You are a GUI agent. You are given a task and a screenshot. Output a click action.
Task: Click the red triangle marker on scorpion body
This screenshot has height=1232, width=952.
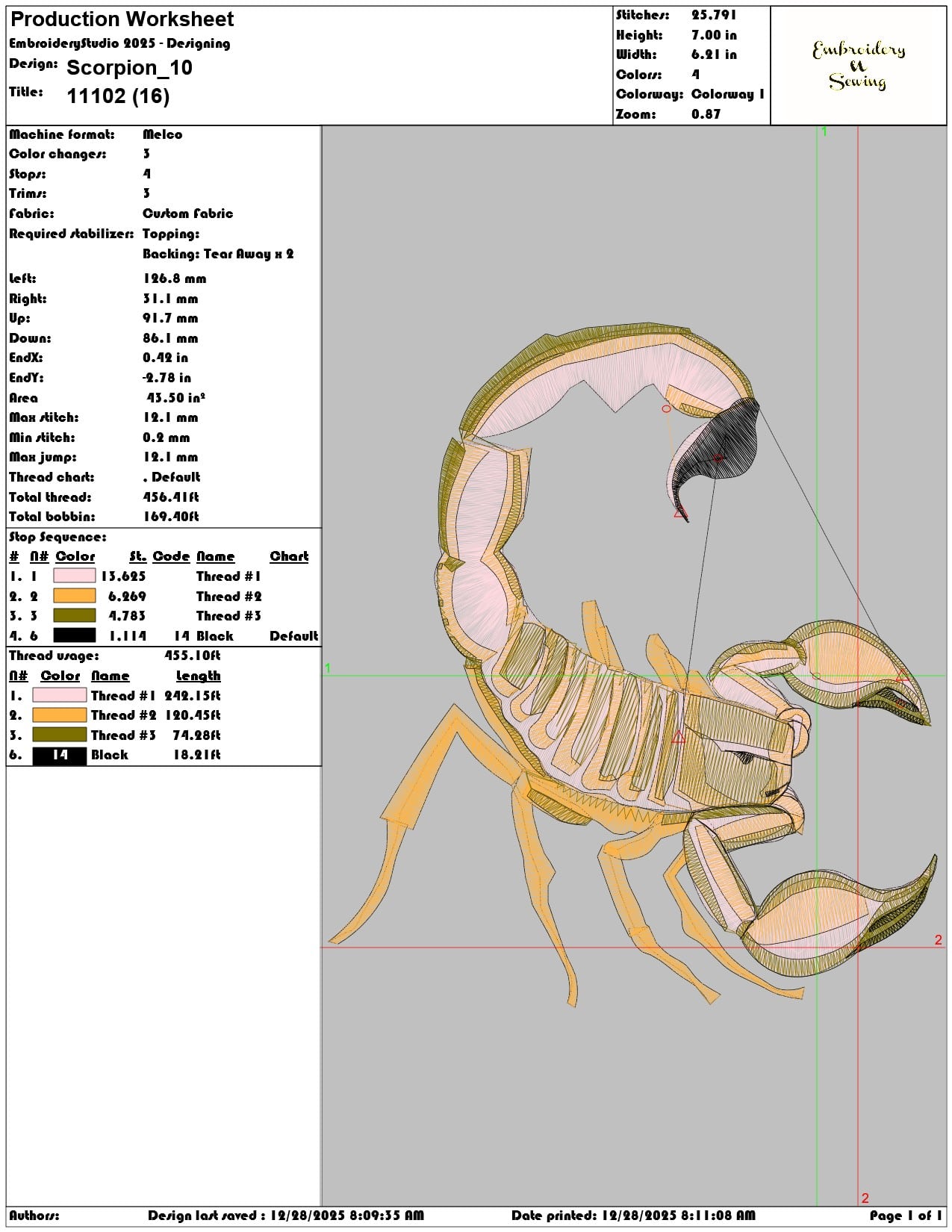[x=678, y=737]
